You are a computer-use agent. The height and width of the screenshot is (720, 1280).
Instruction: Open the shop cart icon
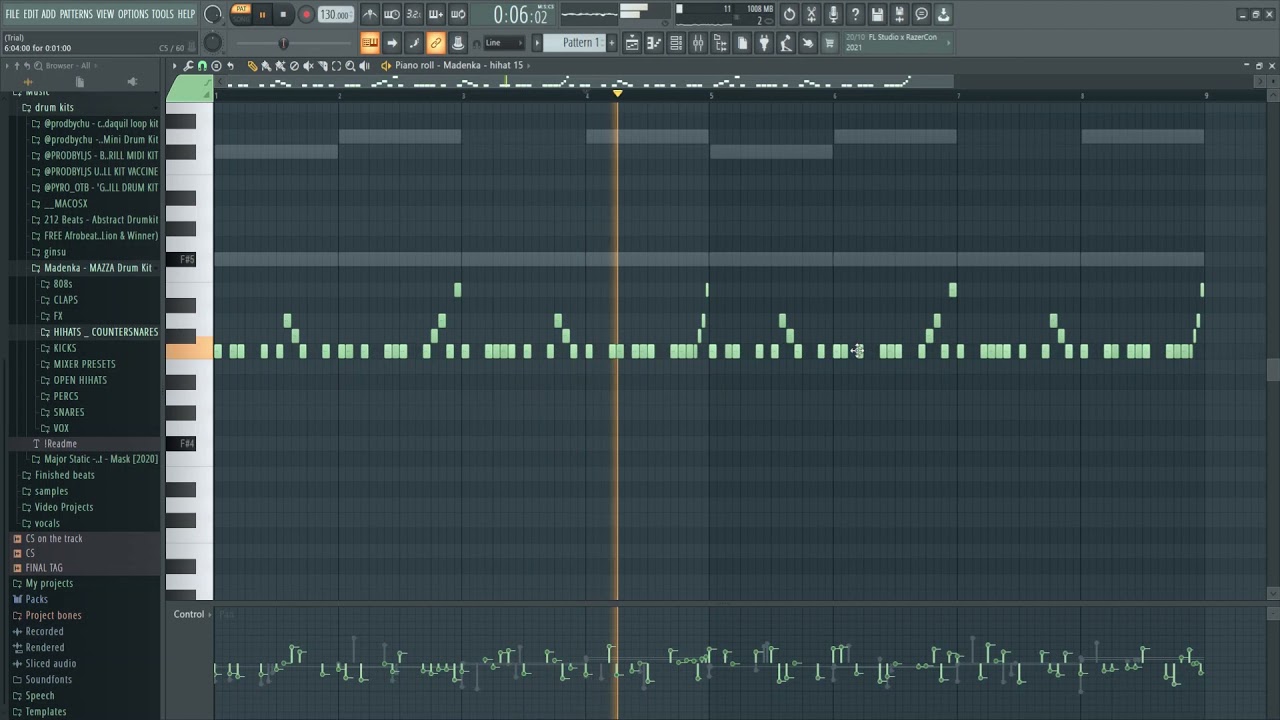829,43
